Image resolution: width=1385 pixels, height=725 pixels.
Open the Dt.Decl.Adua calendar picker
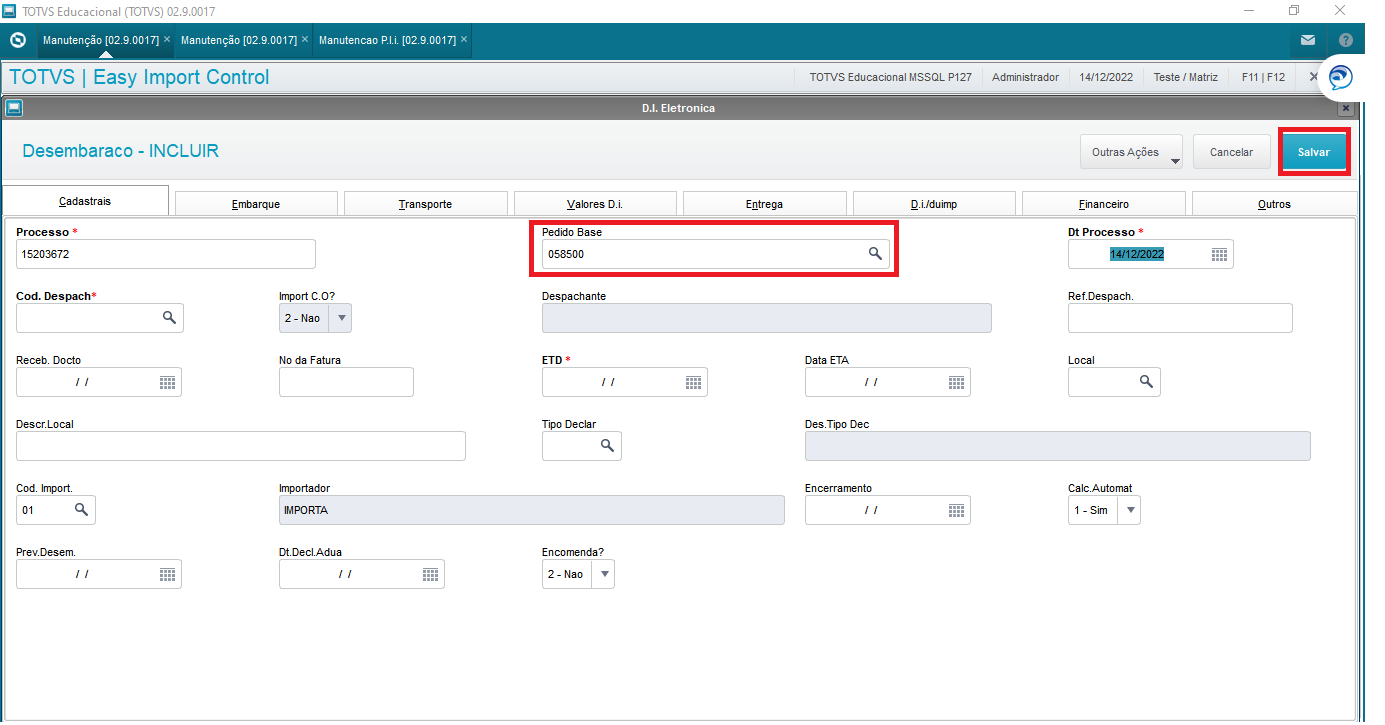(x=430, y=574)
